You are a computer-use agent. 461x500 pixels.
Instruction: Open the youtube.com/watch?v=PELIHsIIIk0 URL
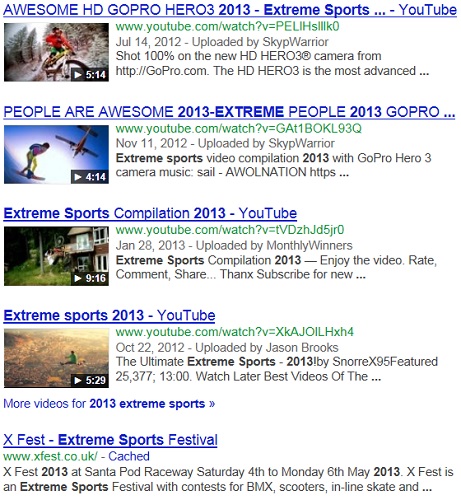pyautogui.click(x=228, y=26)
